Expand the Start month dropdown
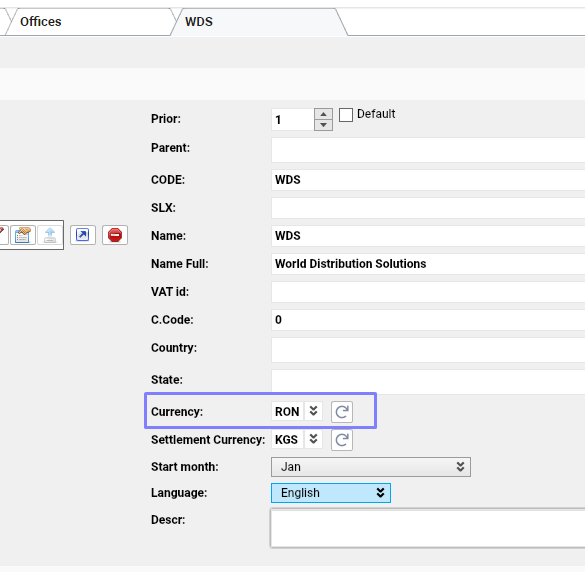Screen dimensions: 585x572 click(x=371, y=467)
